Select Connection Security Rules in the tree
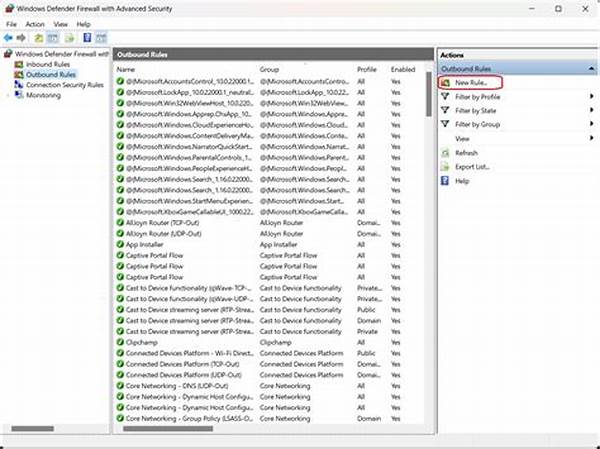The image size is (600, 449). [x=65, y=85]
